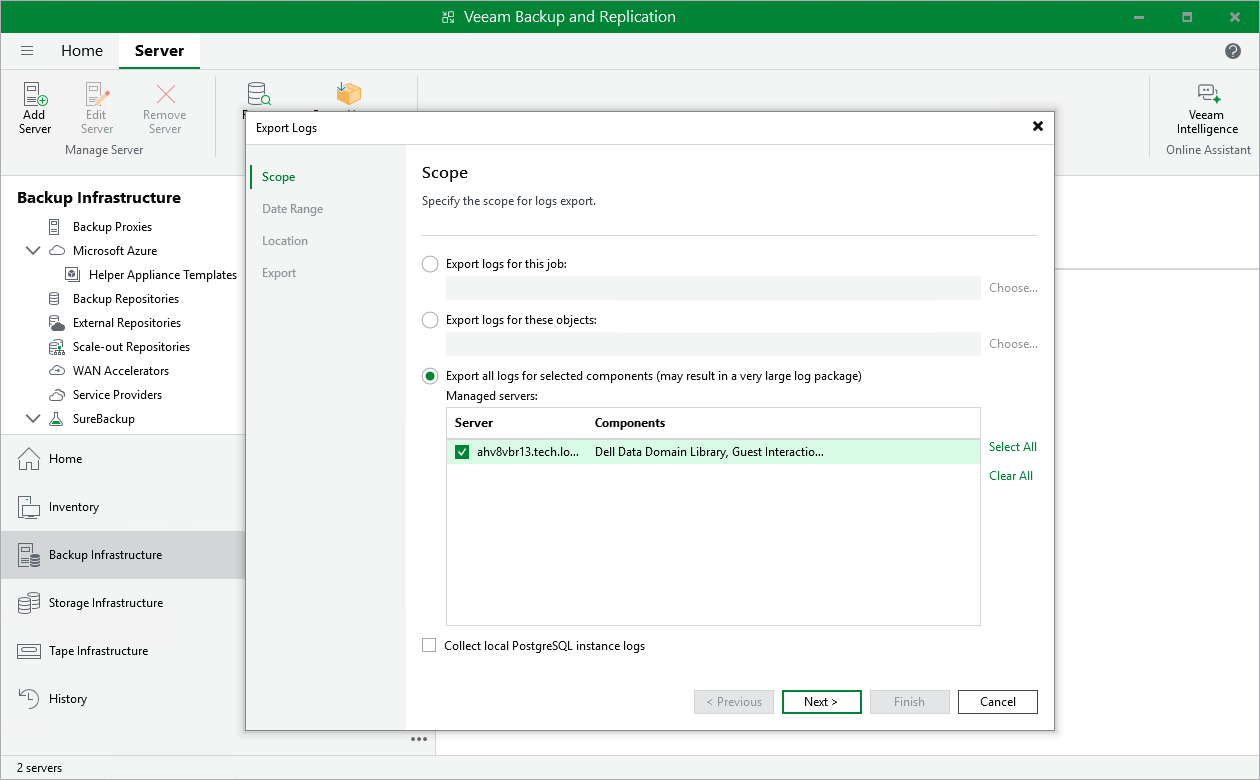This screenshot has height=780, width=1260.
Task: Switch to the Home ribbon tab
Action: point(82,50)
